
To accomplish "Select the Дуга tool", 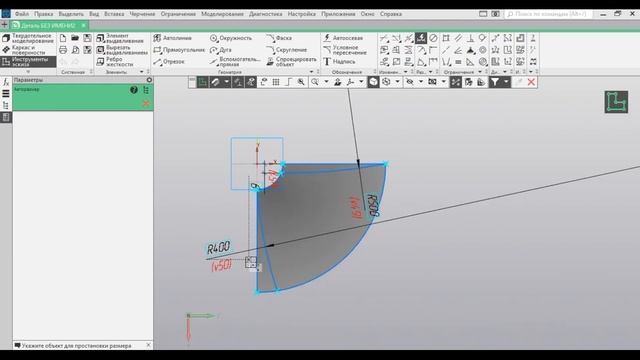I will [x=221, y=50].
